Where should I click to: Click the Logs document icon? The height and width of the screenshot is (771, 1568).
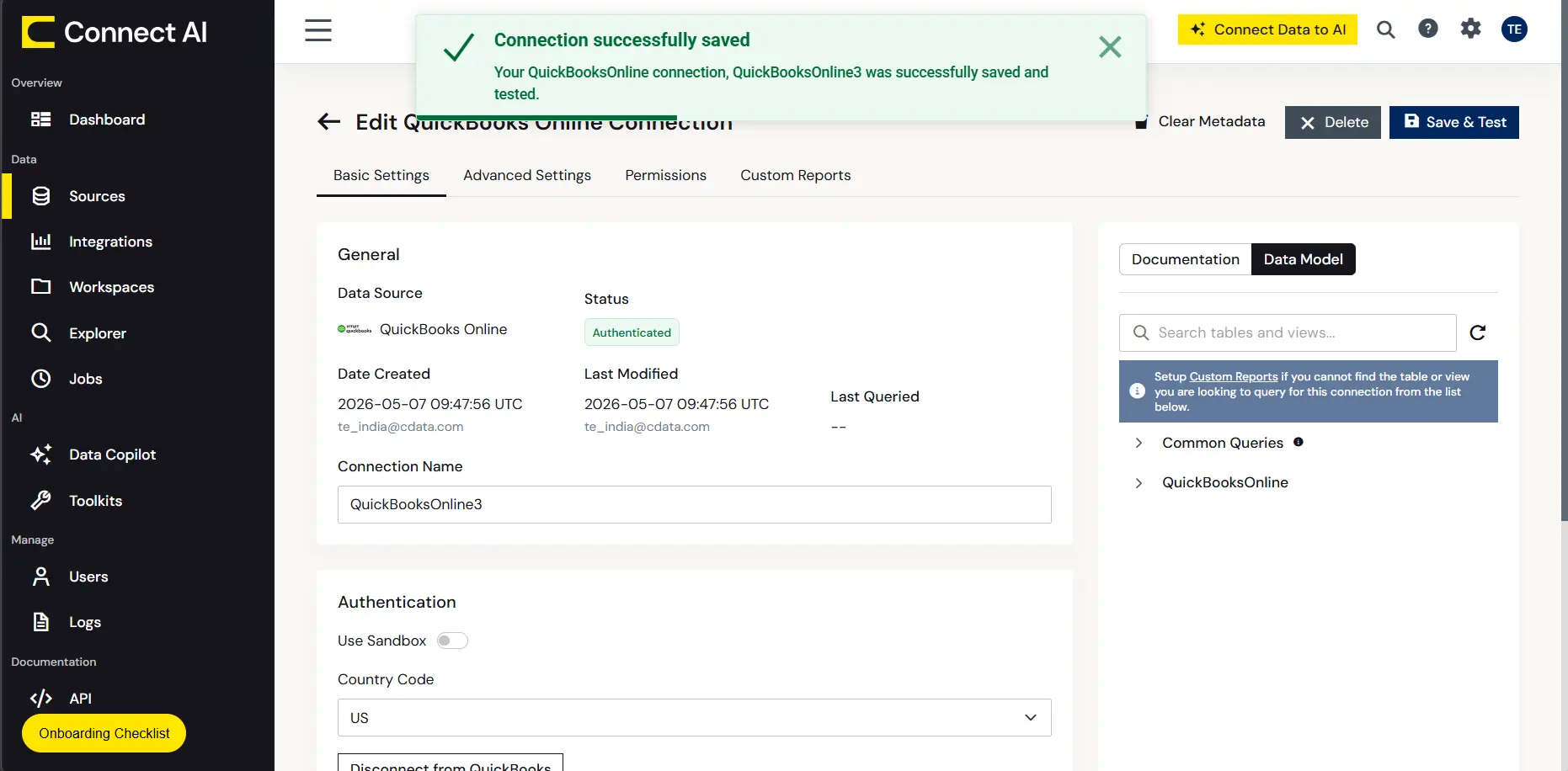click(40, 622)
